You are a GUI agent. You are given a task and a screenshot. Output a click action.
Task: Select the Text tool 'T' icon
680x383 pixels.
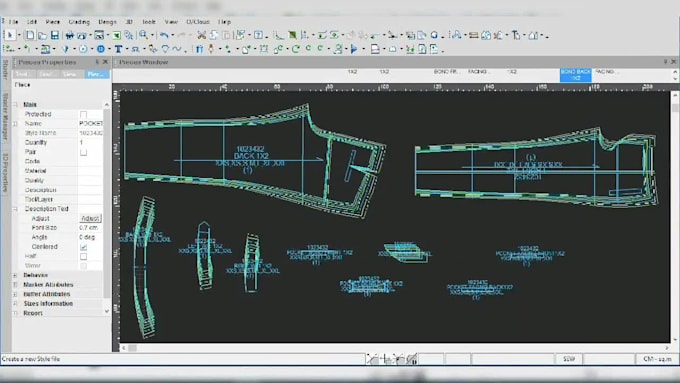point(118,49)
